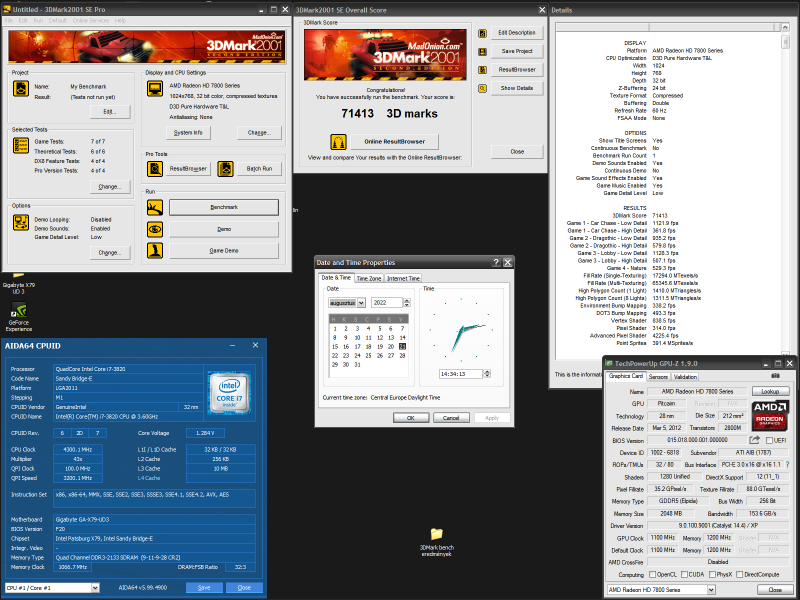Screen dimensions: 800x600
Task: Click the Game Demo button
Action: [x=224, y=251]
